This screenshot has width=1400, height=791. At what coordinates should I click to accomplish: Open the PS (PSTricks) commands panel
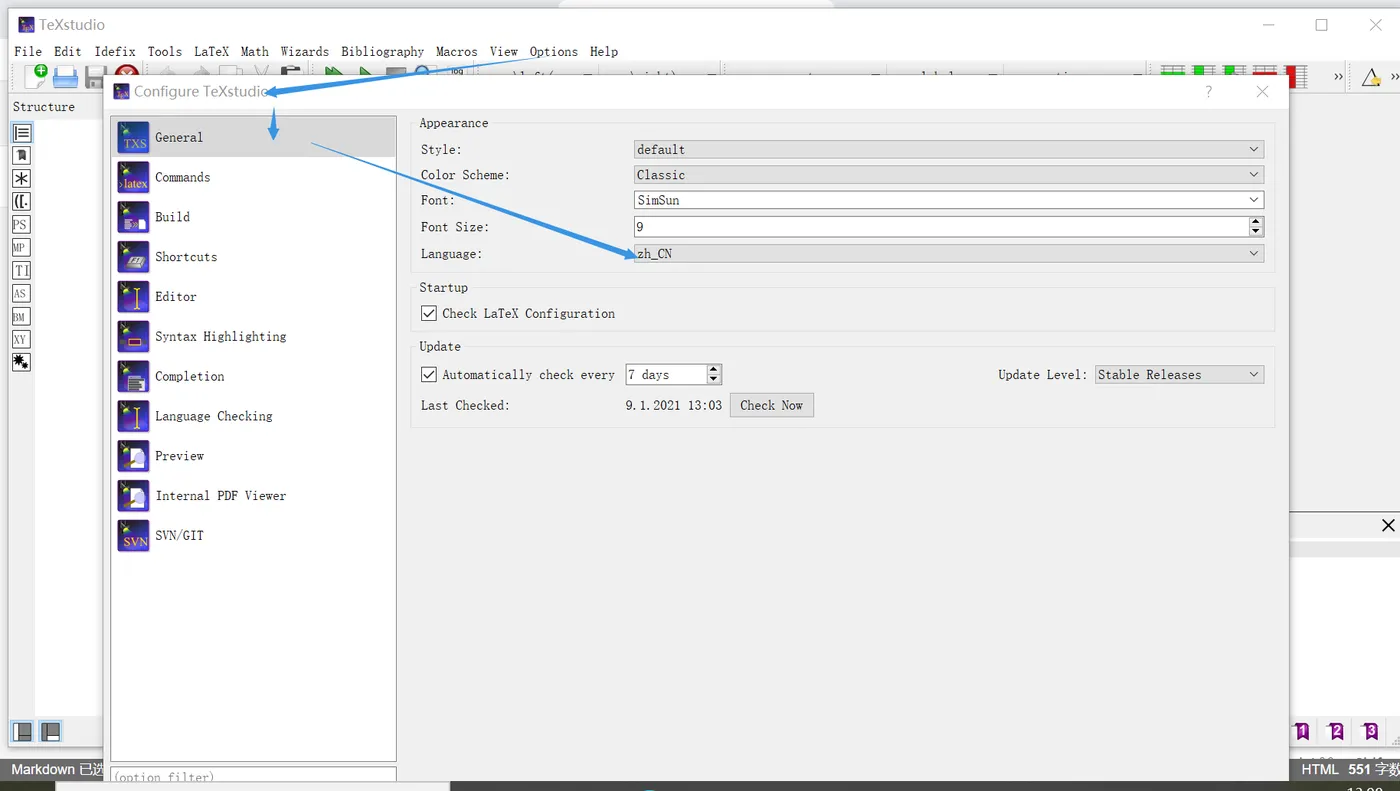click(x=21, y=225)
